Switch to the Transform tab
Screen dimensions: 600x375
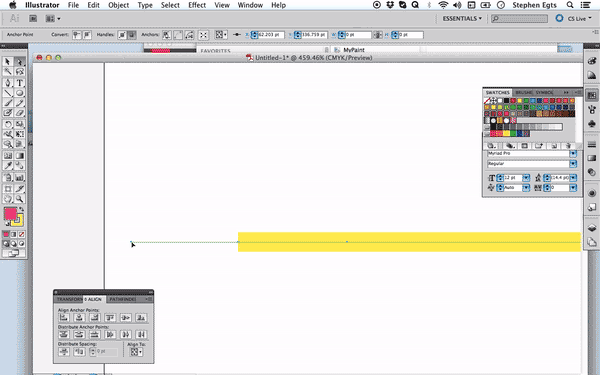(69, 299)
